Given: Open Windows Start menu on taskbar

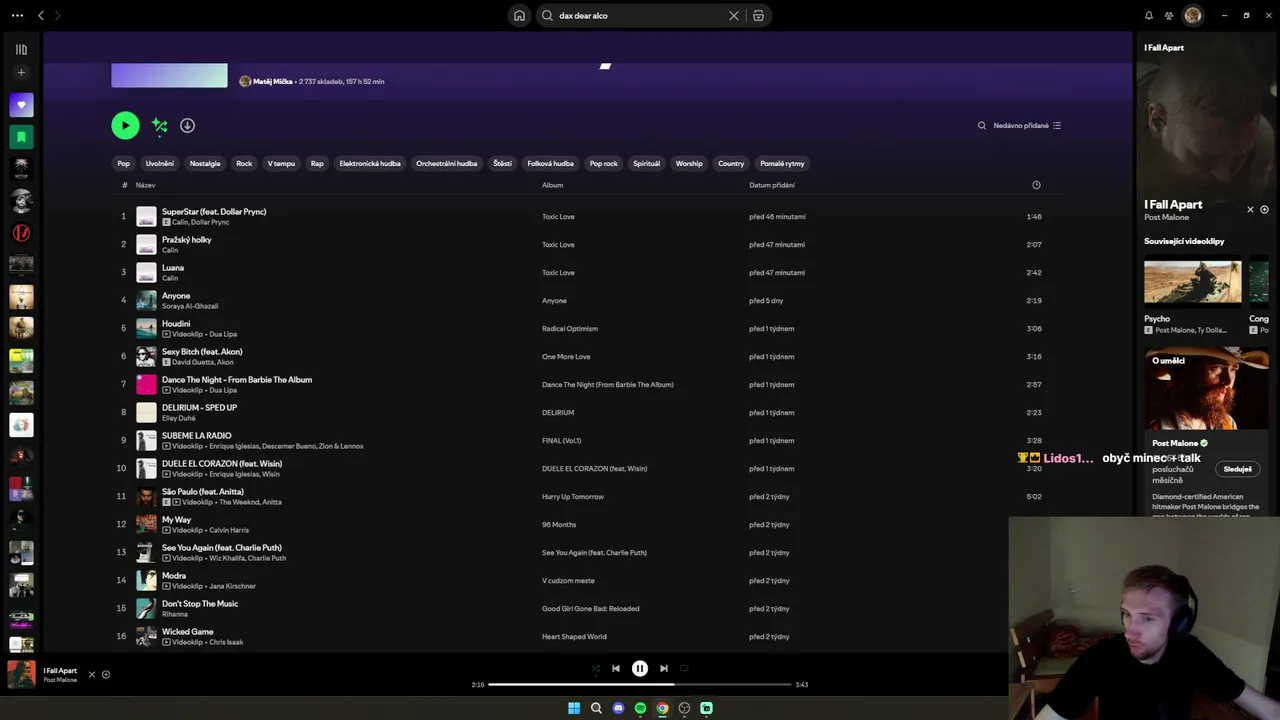Looking at the screenshot, I should click(x=574, y=708).
